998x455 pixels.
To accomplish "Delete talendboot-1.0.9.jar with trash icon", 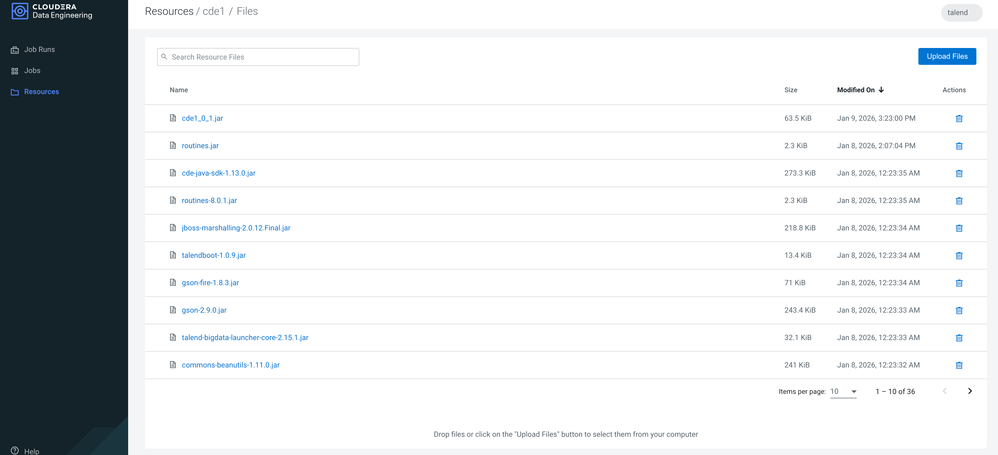I will click(959, 255).
